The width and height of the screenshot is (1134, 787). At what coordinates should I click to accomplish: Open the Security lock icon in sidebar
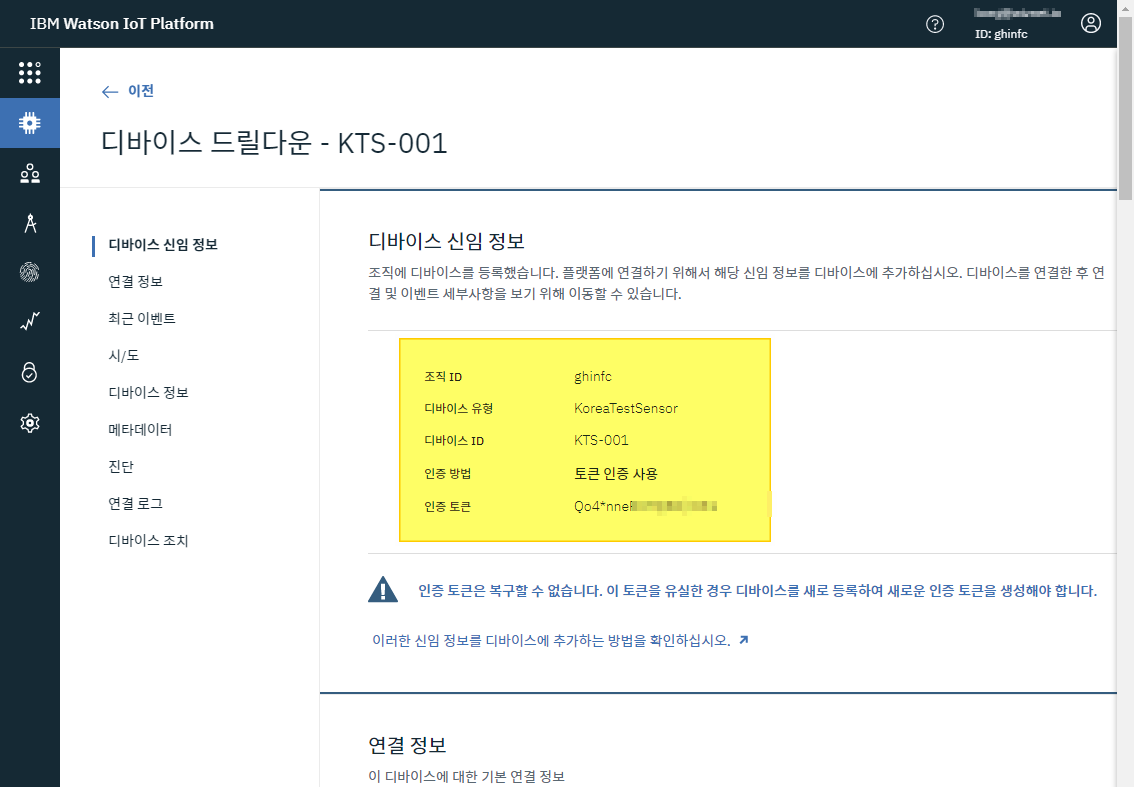click(x=30, y=372)
